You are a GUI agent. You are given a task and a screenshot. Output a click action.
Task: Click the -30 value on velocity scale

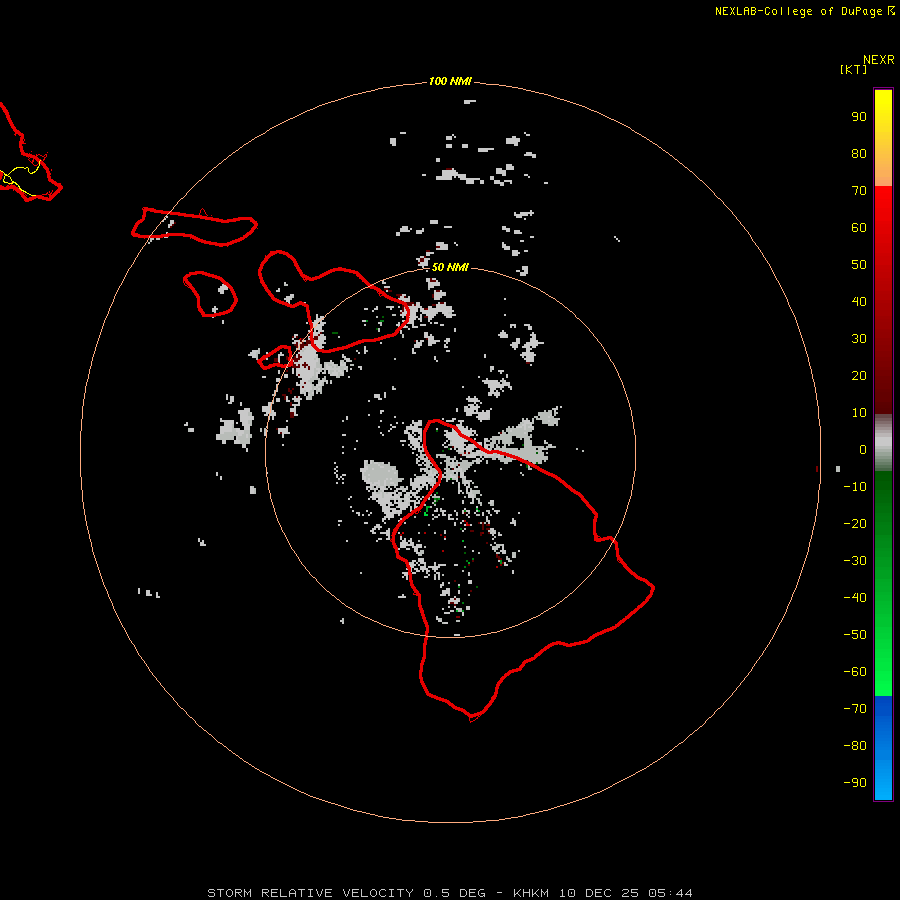coord(855,561)
